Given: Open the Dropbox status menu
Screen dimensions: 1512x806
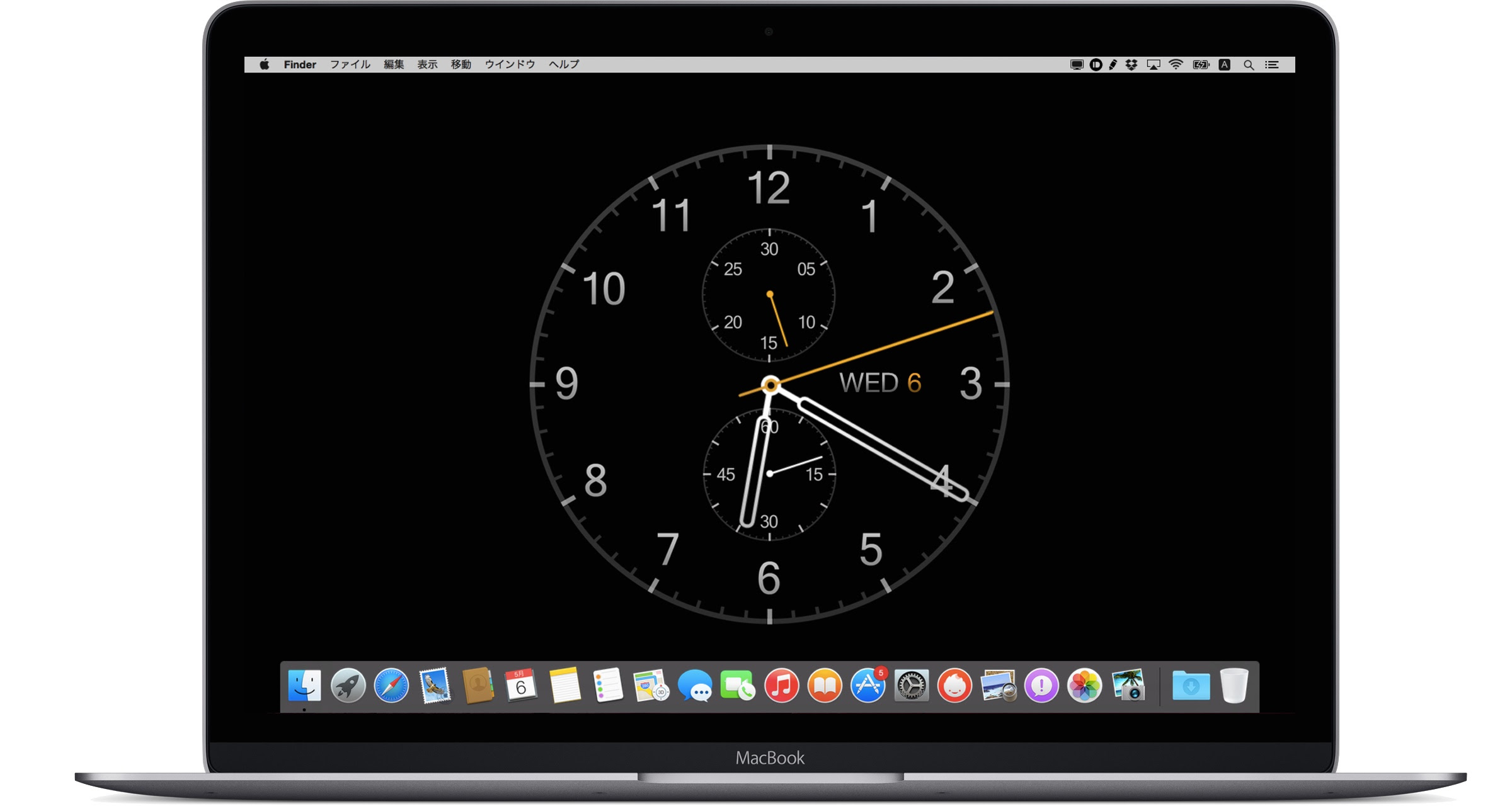Looking at the screenshot, I should point(1131,65).
